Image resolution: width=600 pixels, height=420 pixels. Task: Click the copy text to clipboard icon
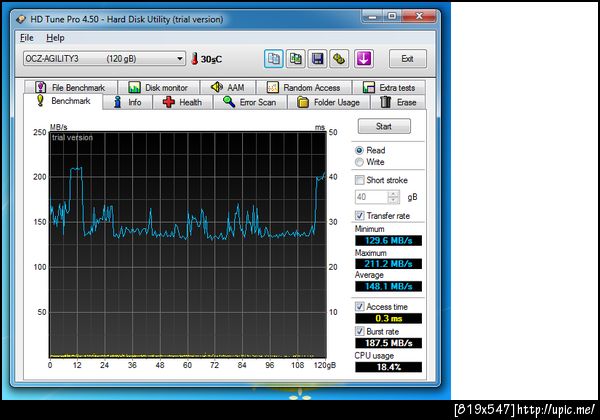pyautogui.click(x=274, y=59)
